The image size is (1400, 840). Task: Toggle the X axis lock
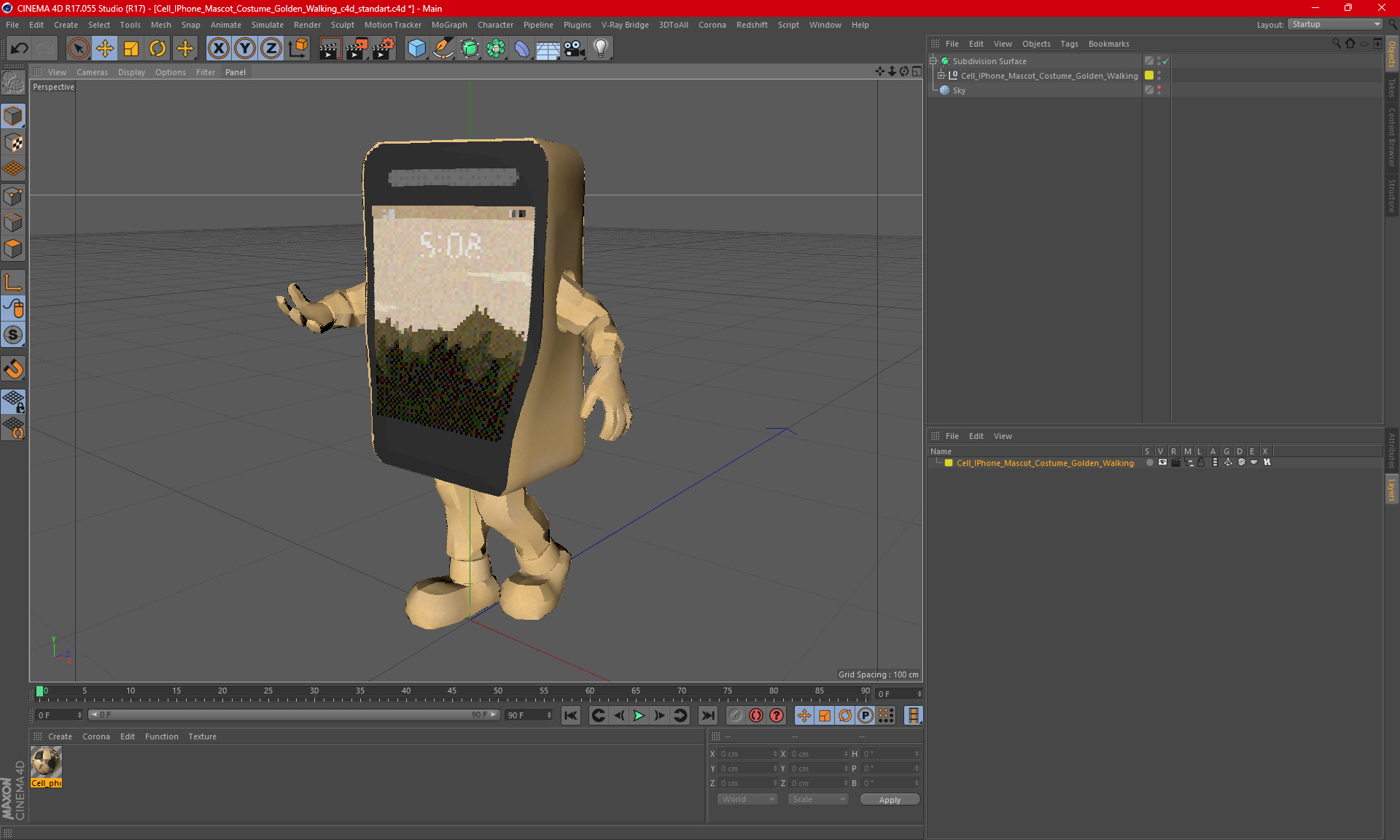(x=218, y=49)
